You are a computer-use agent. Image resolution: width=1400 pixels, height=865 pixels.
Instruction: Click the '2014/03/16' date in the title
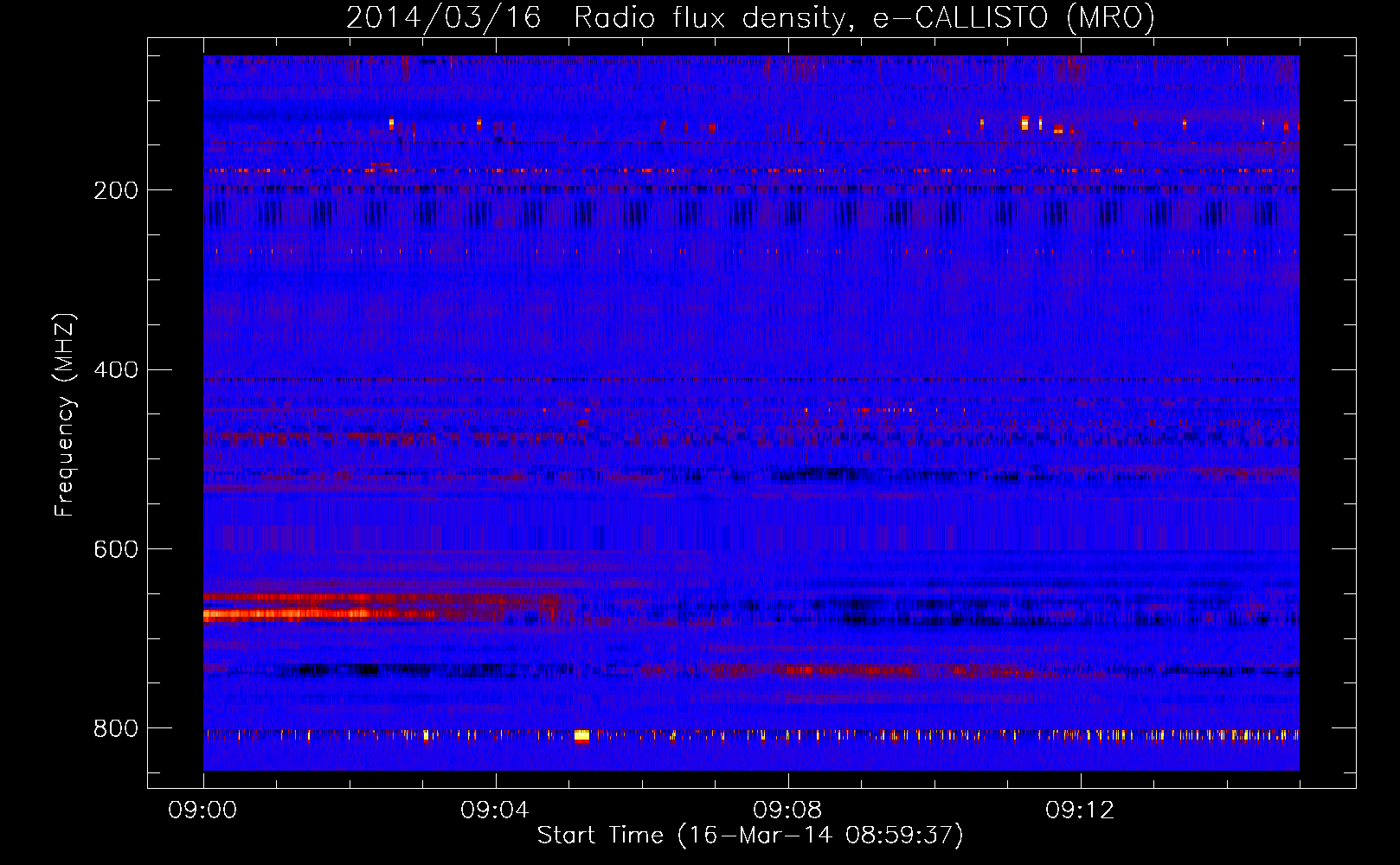pyautogui.click(x=444, y=18)
